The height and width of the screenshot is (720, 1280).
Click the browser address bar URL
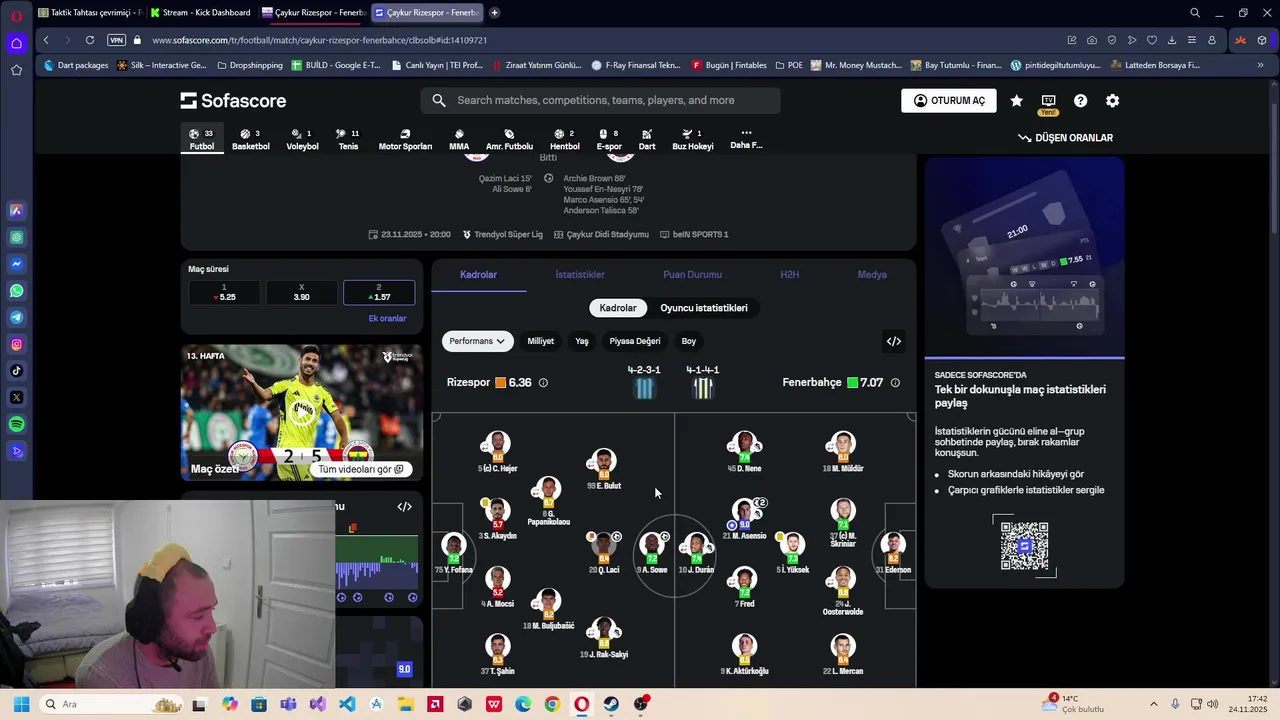point(320,40)
